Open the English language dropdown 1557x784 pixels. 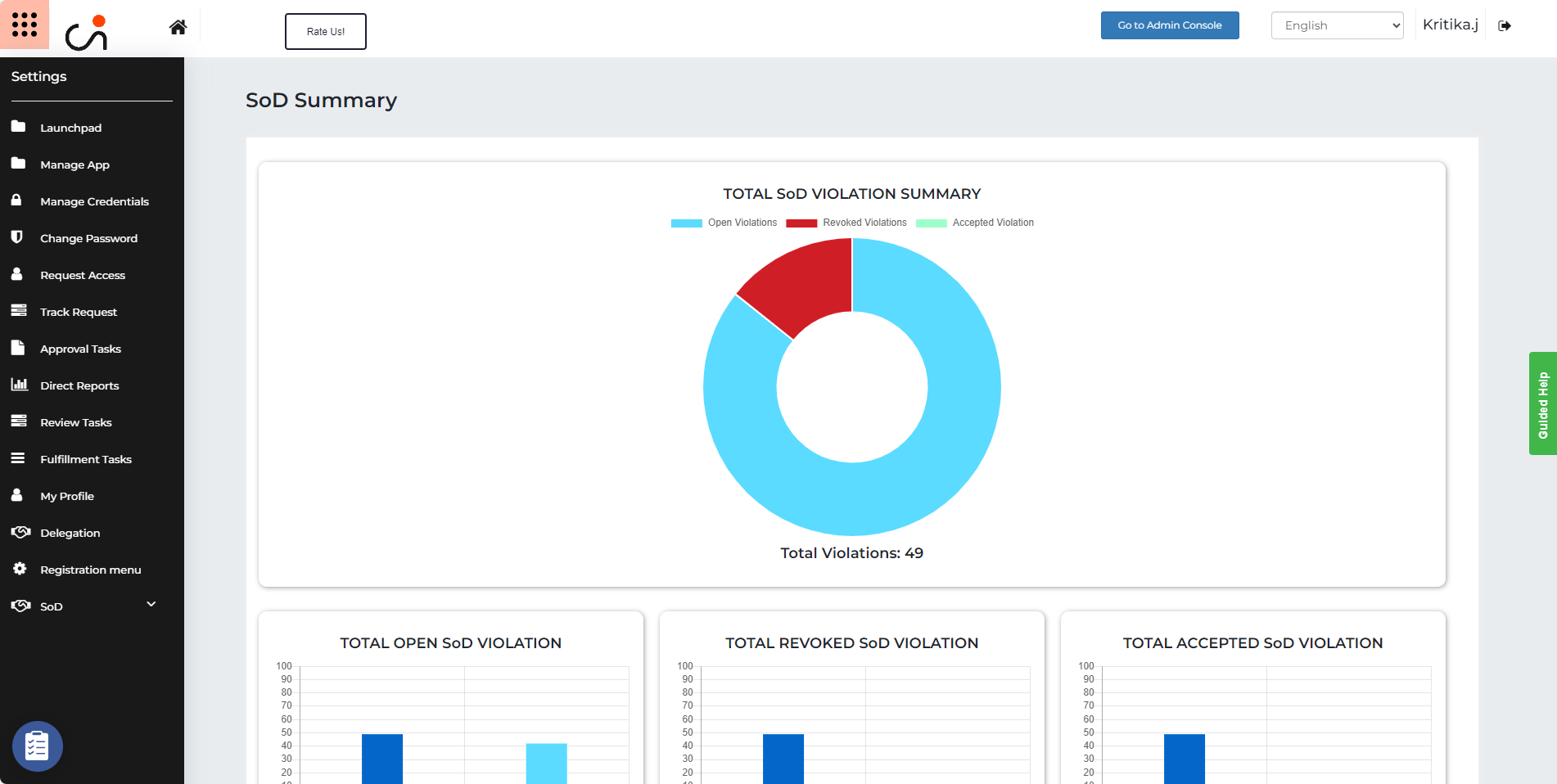click(1337, 25)
